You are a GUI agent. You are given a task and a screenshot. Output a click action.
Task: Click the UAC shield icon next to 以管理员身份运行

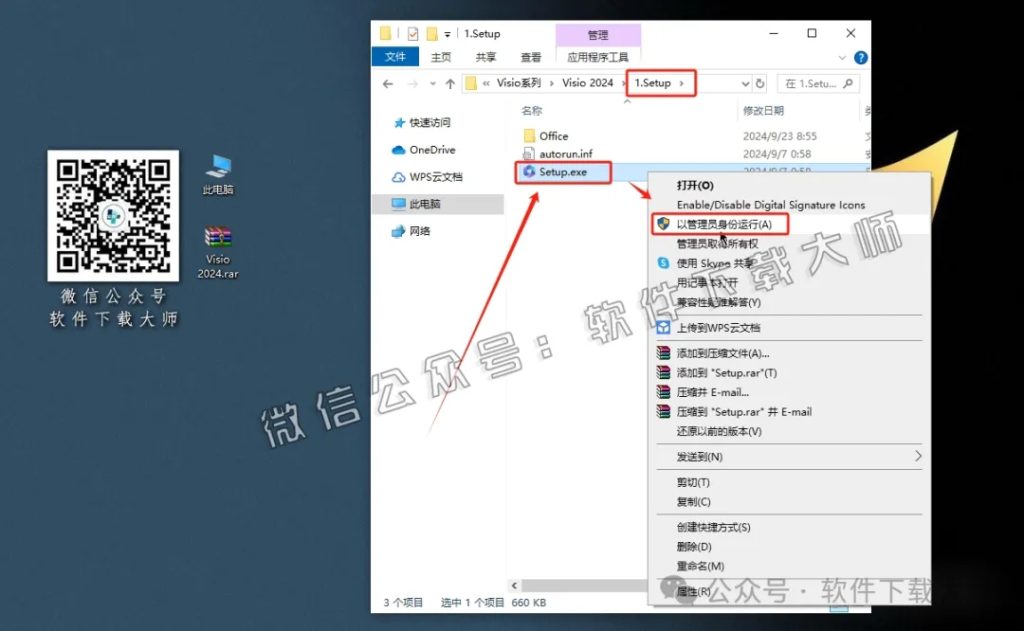[665, 223]
